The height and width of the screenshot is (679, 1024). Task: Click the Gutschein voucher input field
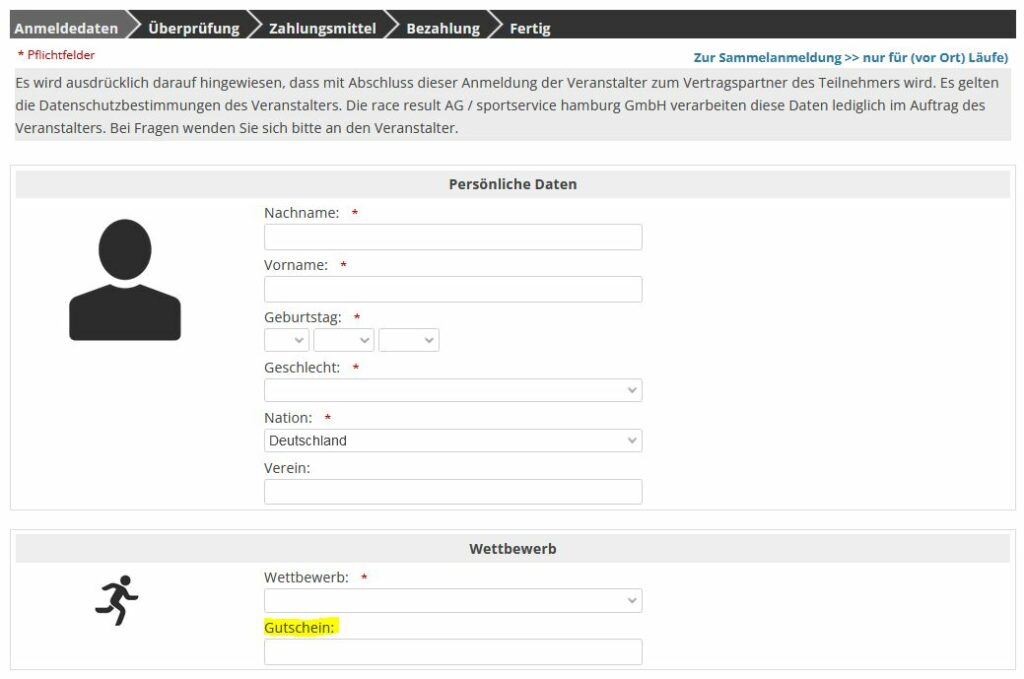click(453, 652)
